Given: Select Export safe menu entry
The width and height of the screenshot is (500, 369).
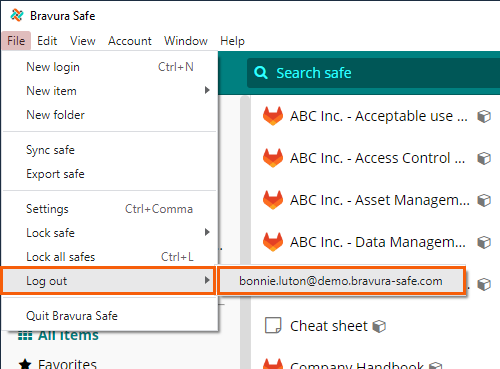Looking at the screenshot, I should [110, 174].
